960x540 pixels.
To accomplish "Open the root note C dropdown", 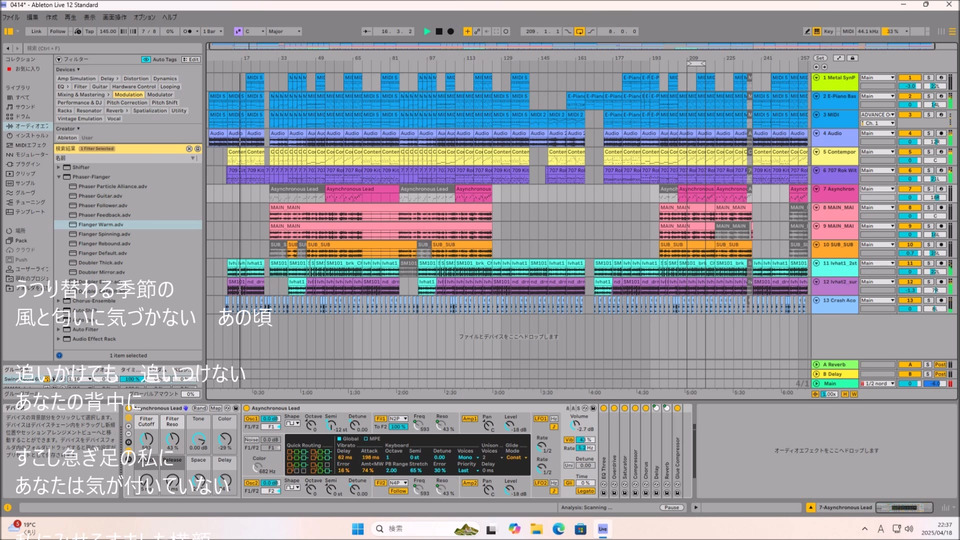I will 255,31.
